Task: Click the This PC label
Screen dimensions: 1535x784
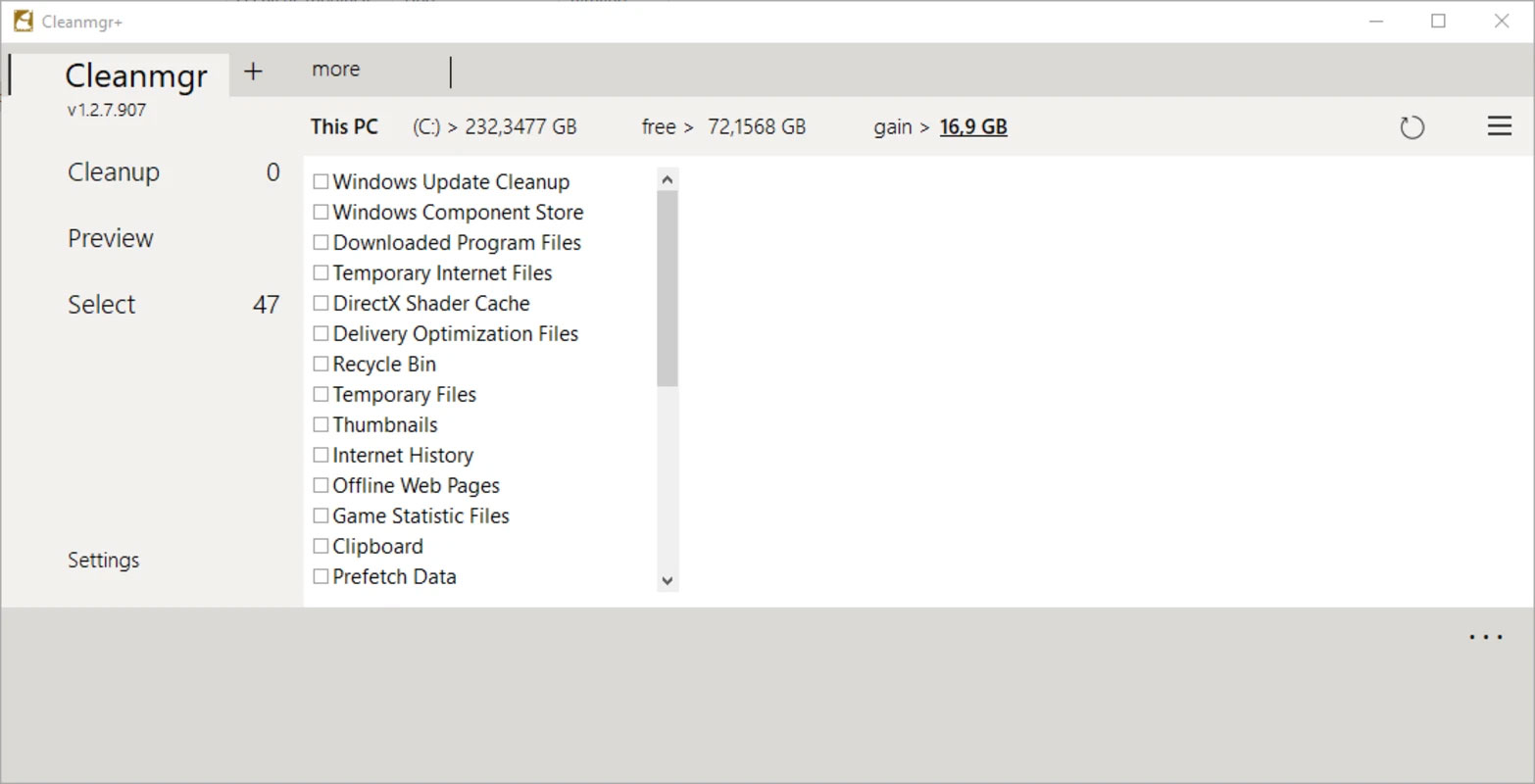Action: 344,126
